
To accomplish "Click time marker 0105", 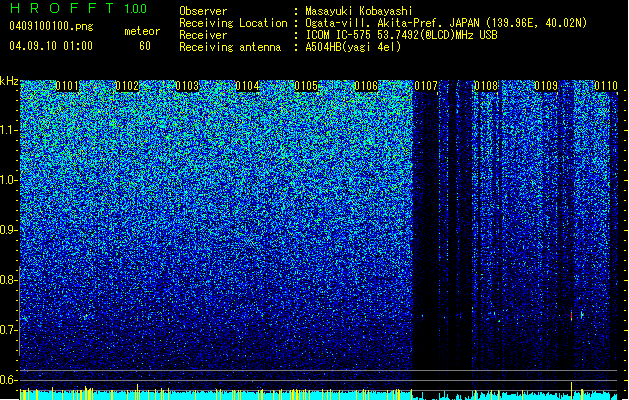I will (x=306, y=86).
